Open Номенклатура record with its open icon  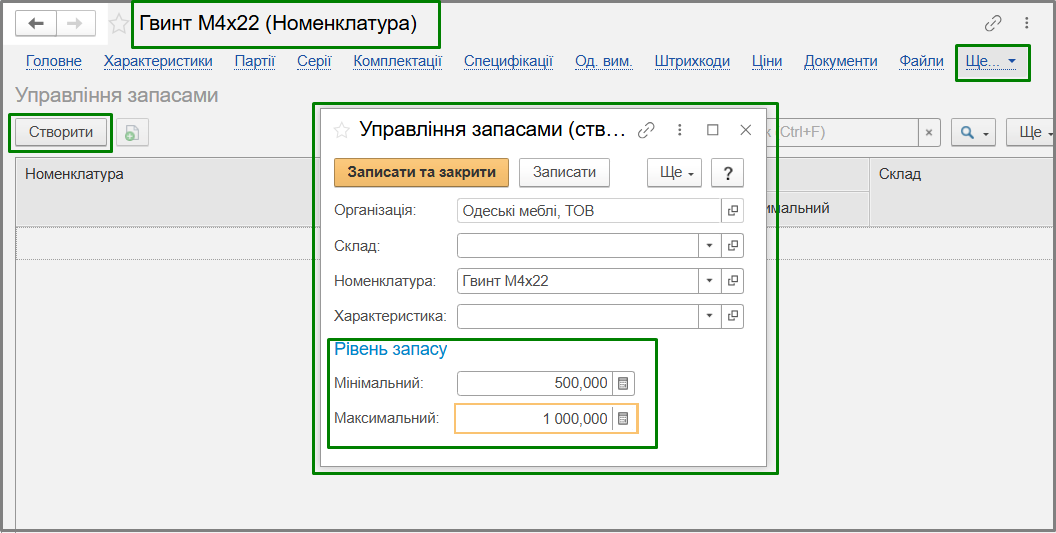tap(733, 280)
